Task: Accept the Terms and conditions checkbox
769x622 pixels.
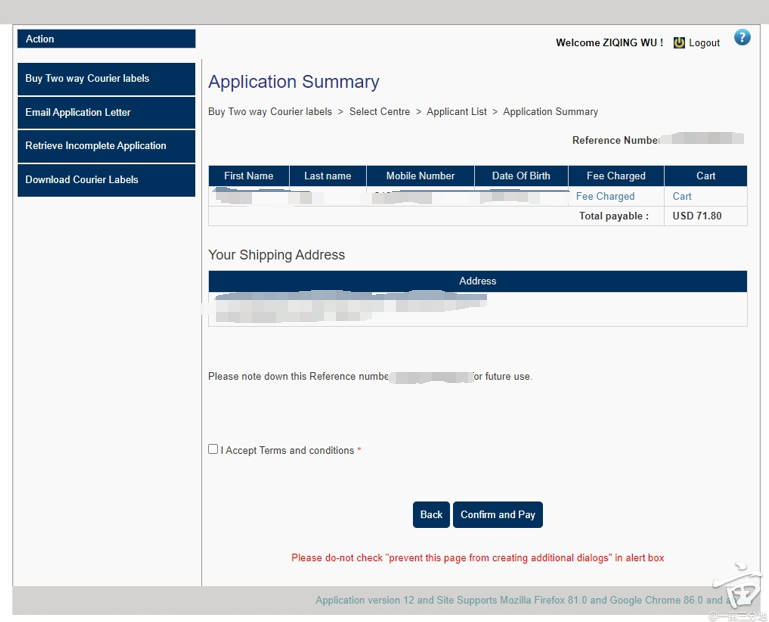Action: coord(213,450)
